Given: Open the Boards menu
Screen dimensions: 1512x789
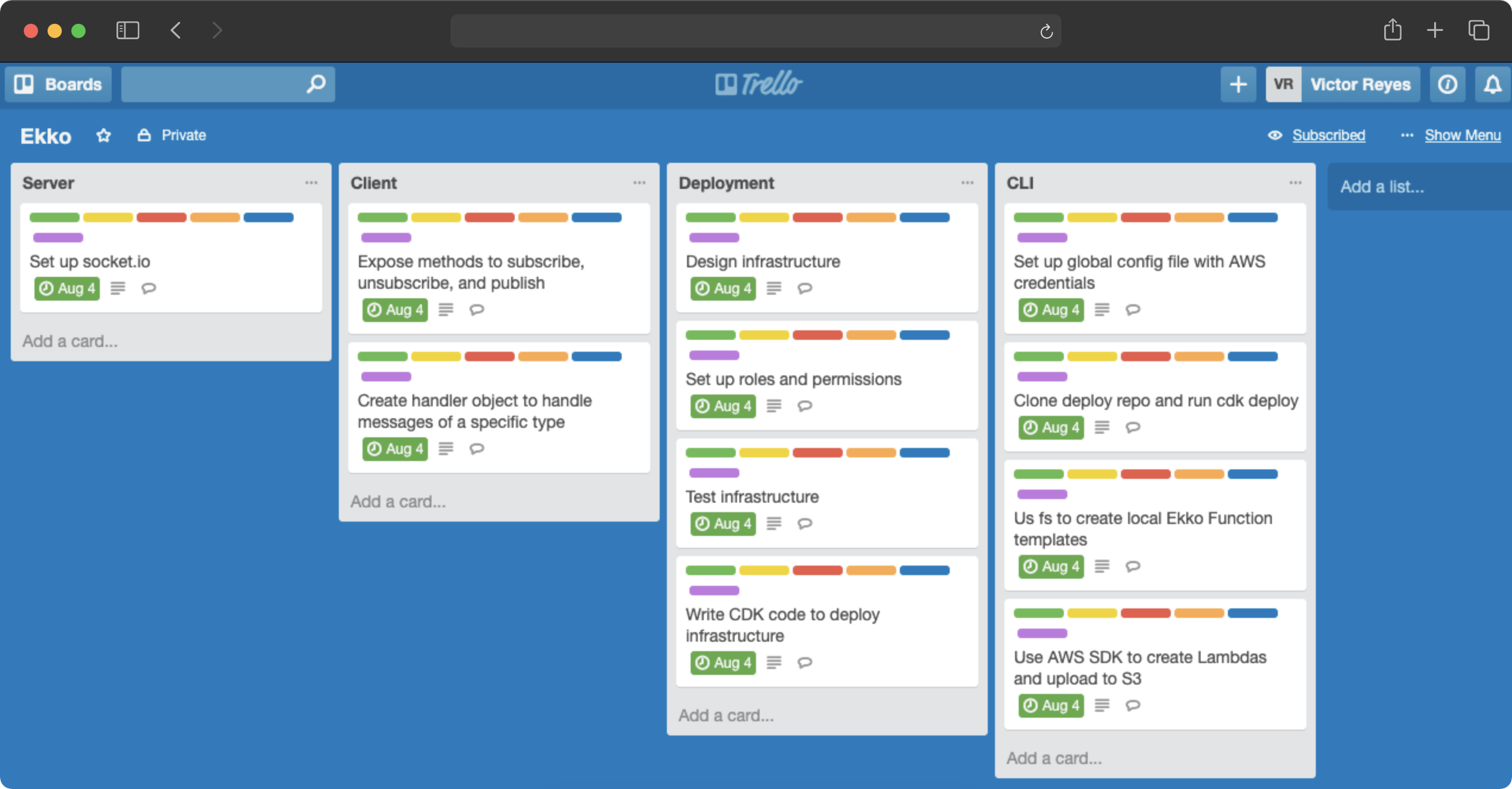Looking at the screenshot, I should tap(58, 84).
